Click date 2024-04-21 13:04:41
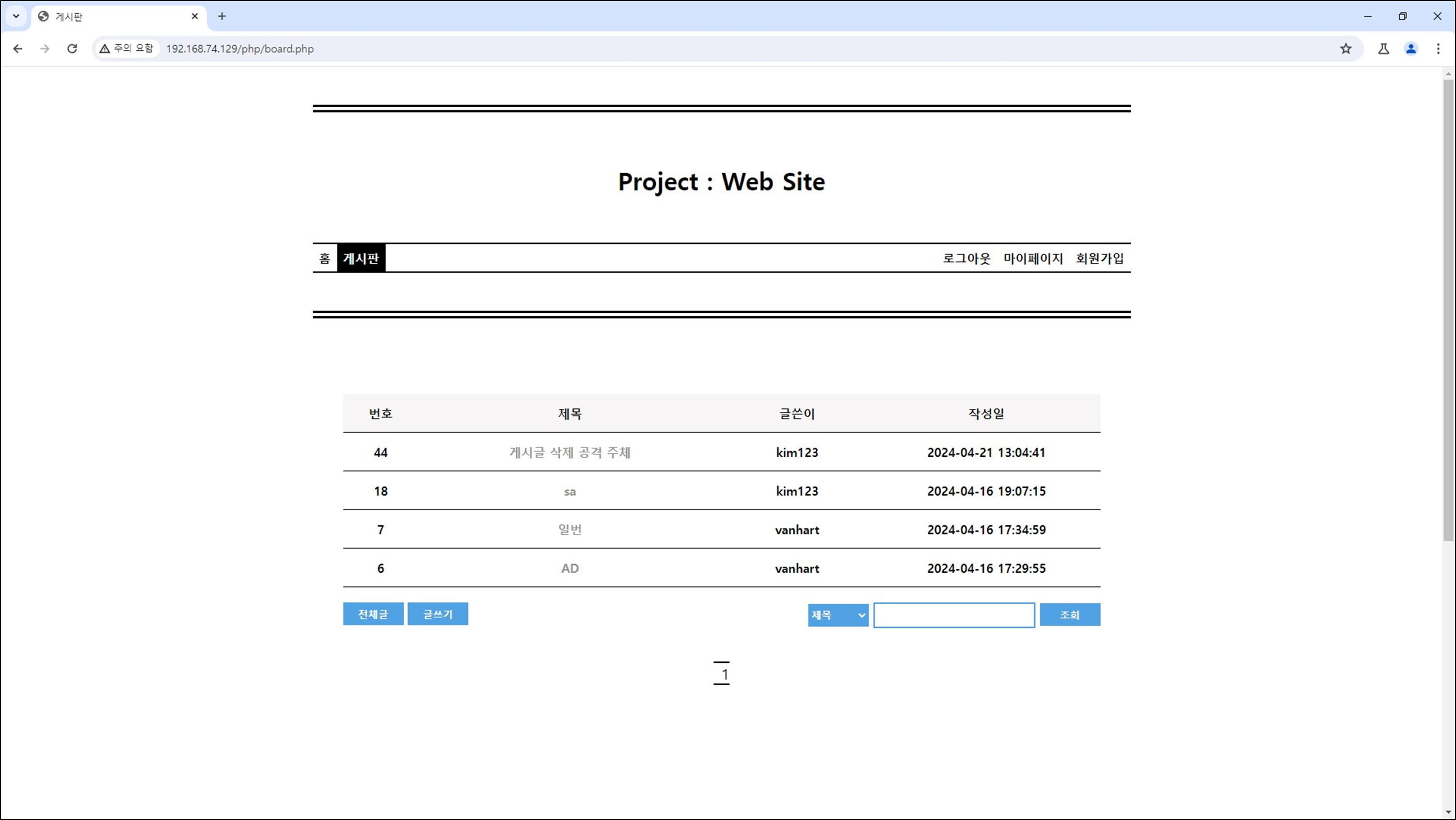Screen dimensions: 1456x820 [x=986, y=452]
